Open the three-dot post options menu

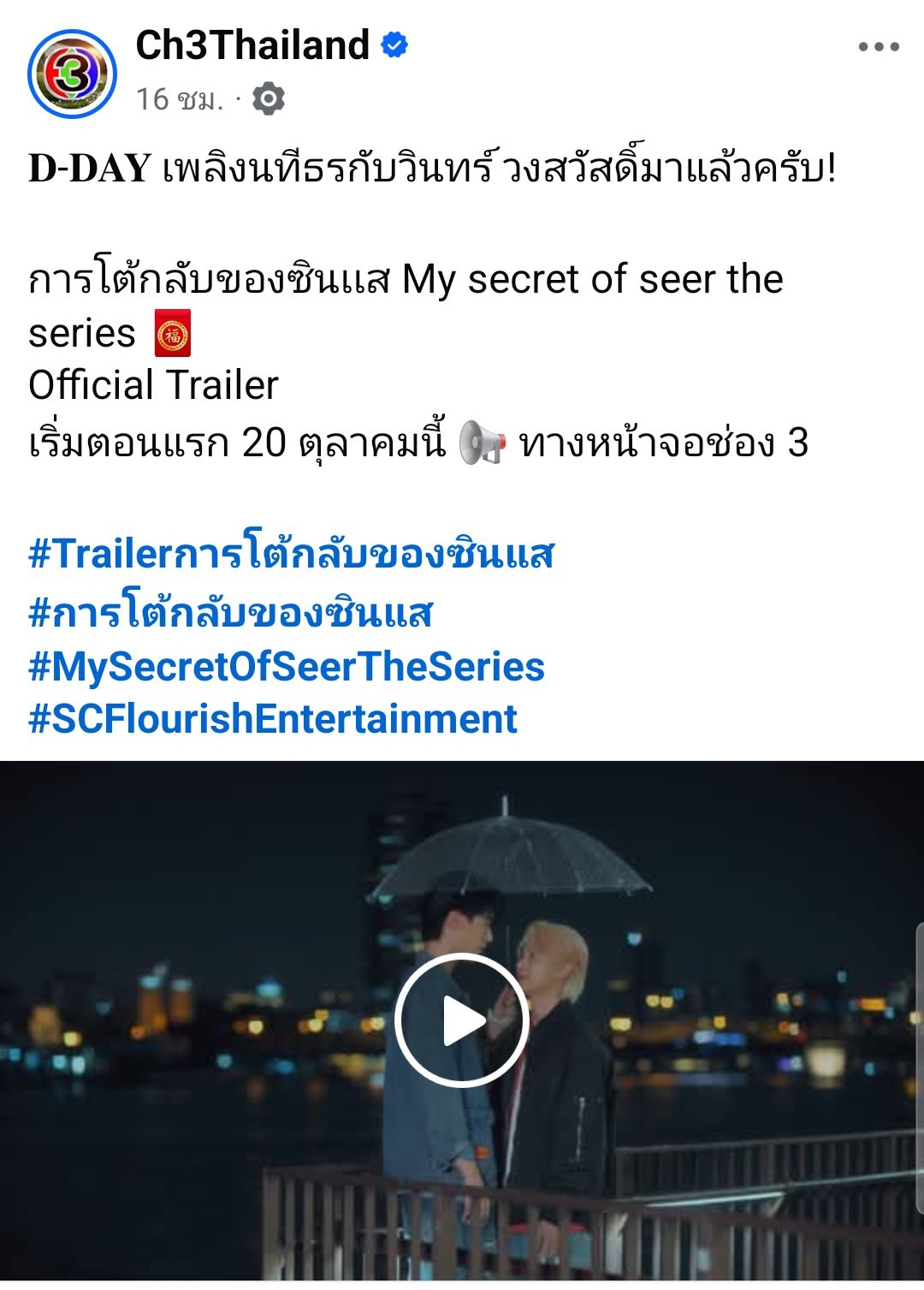(x=879, y=46)
